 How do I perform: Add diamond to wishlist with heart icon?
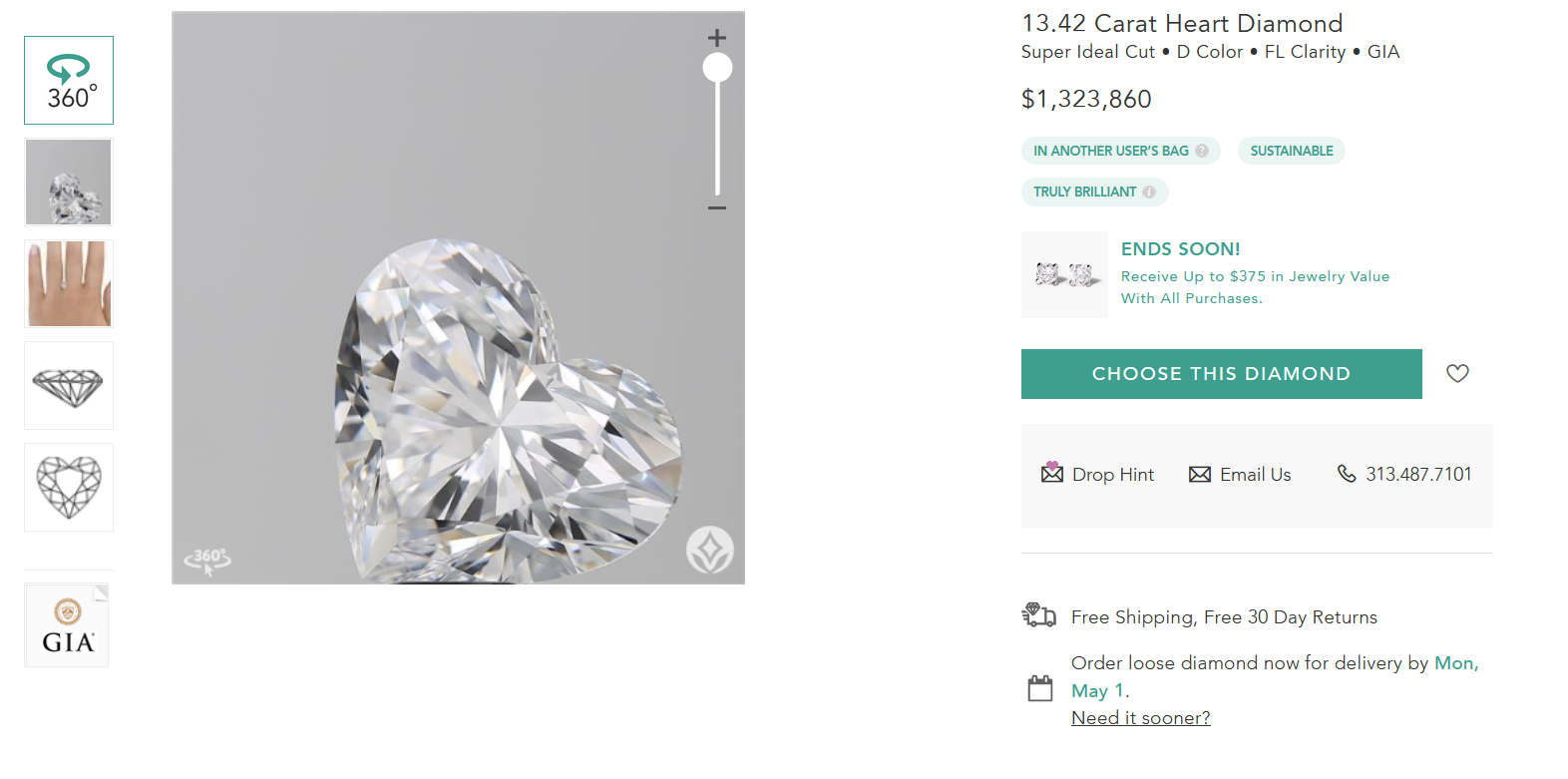point(1457,373)
